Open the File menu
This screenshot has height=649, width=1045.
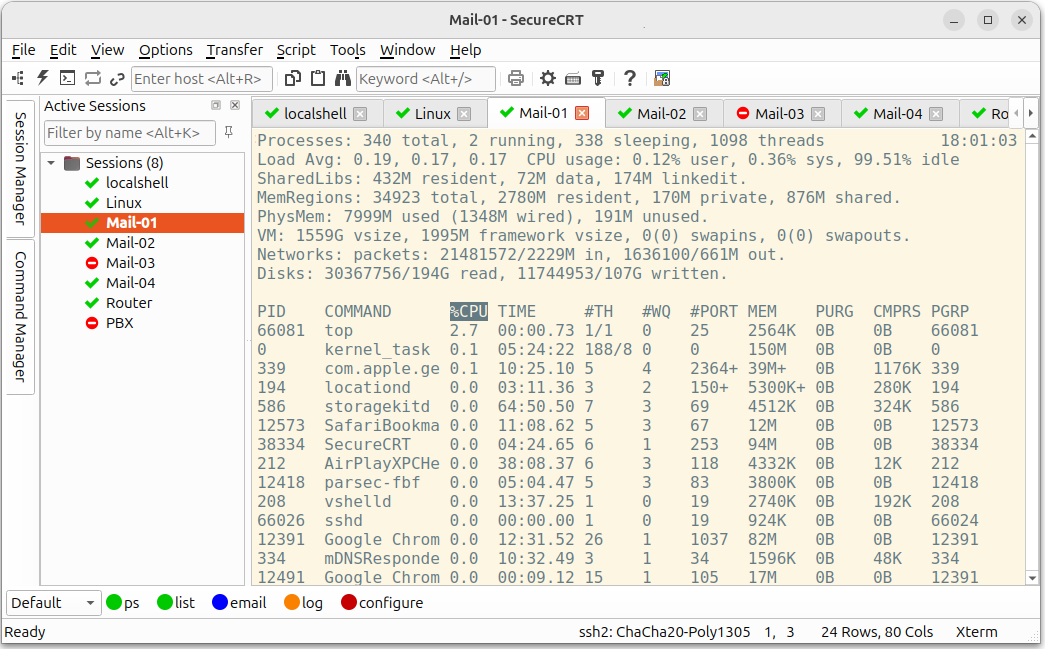click(x=23, y=50)
